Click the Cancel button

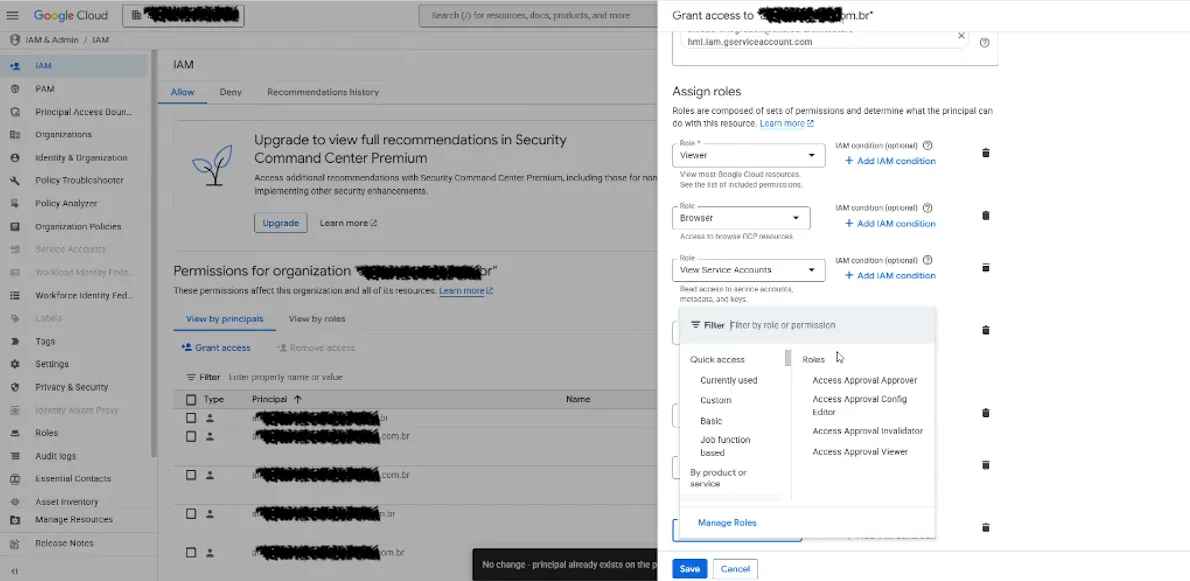735,569
